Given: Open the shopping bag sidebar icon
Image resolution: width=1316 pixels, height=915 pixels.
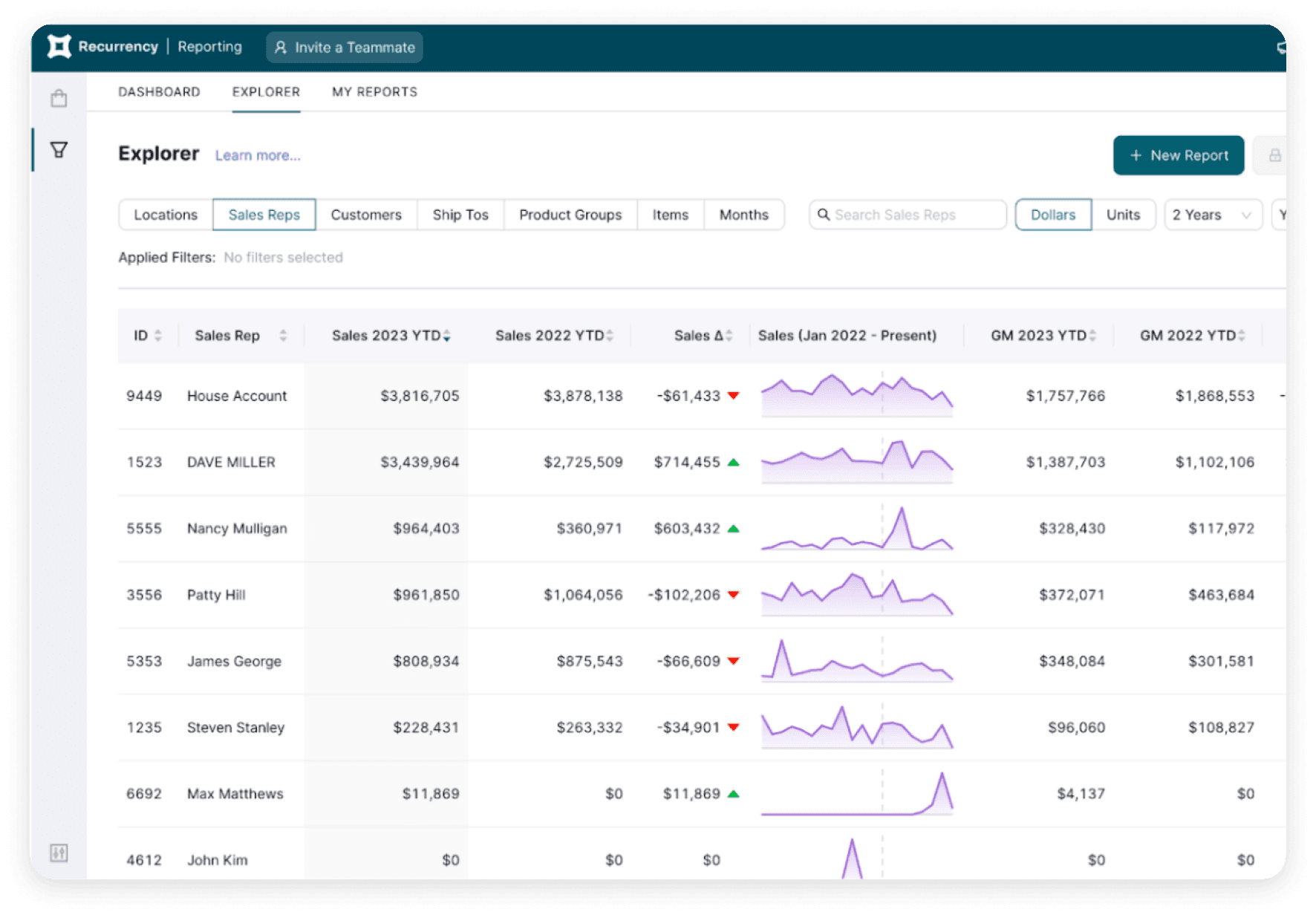Looking at the screenshot, I should pyautogui.click(x=59, y=99).
